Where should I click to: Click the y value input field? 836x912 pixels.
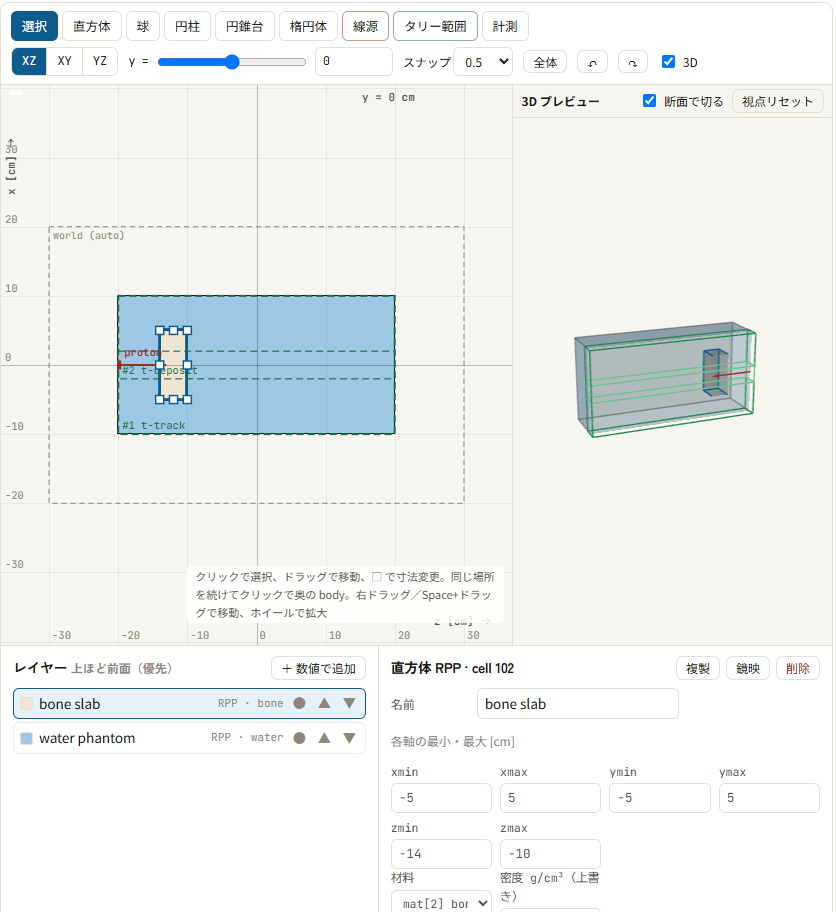tap(354, 61)
